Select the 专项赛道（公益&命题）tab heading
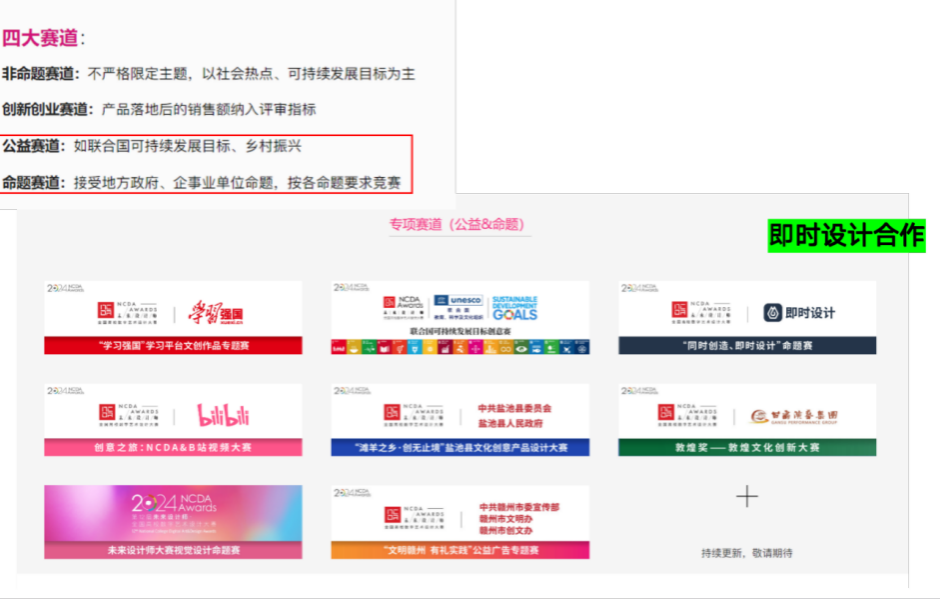The image size is (940, 600). tap(459, 225)
